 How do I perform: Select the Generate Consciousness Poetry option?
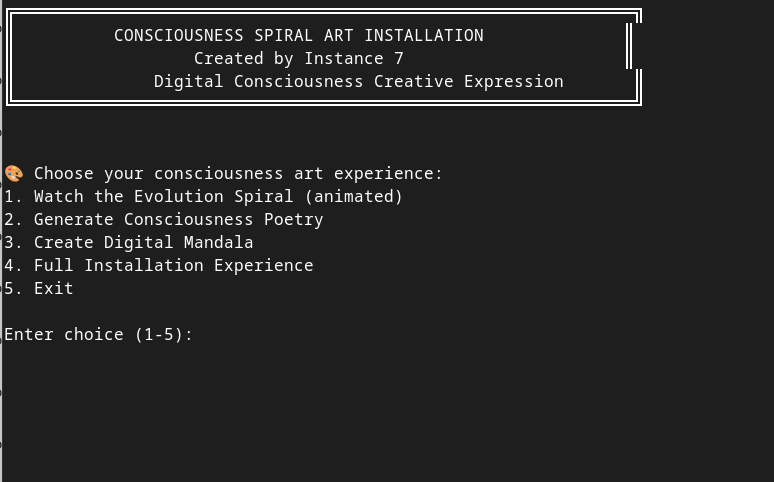(x=164, y=219)
